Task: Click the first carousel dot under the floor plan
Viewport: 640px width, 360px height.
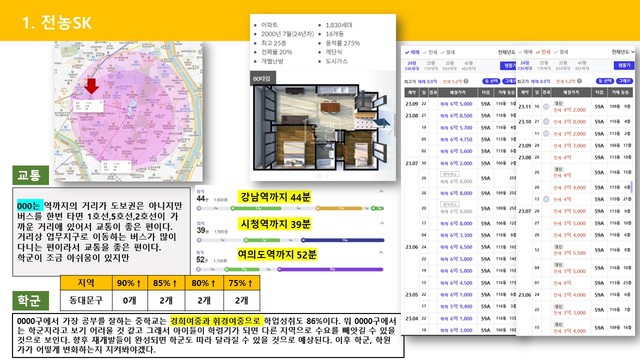Action: [x=320, y=176]
